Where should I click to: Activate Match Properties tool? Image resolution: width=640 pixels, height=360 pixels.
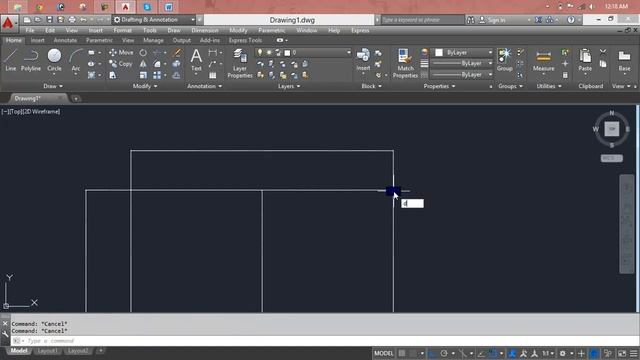pyautogui.click(x=405, y=63)
